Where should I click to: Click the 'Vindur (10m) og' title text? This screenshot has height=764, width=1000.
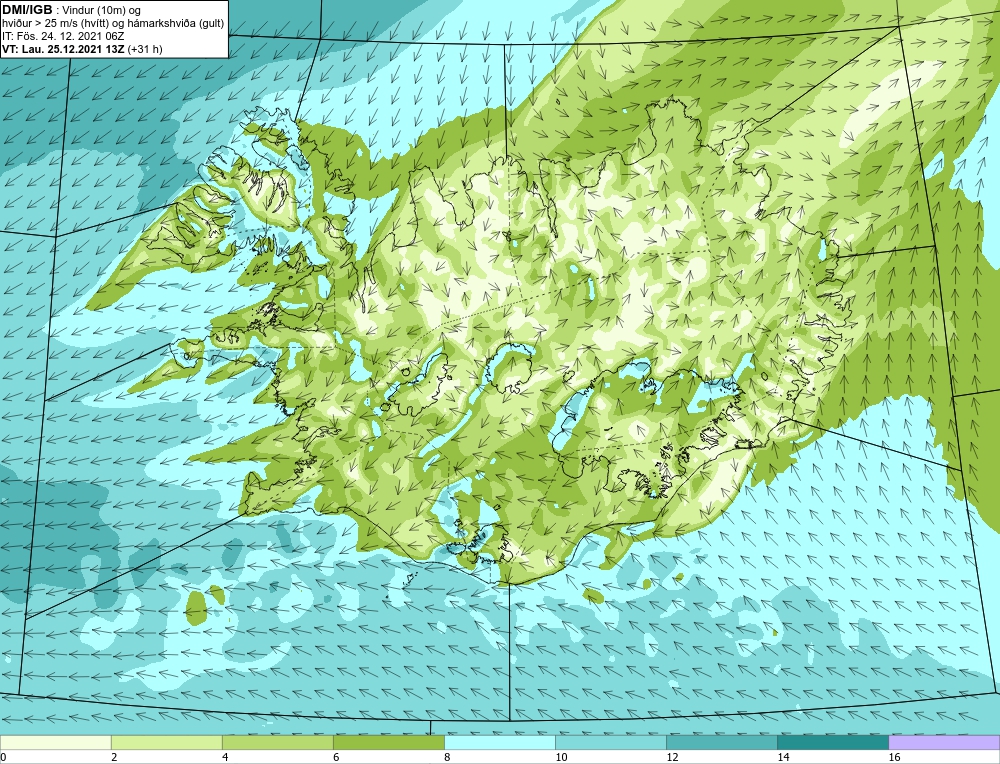pos(102,11)
